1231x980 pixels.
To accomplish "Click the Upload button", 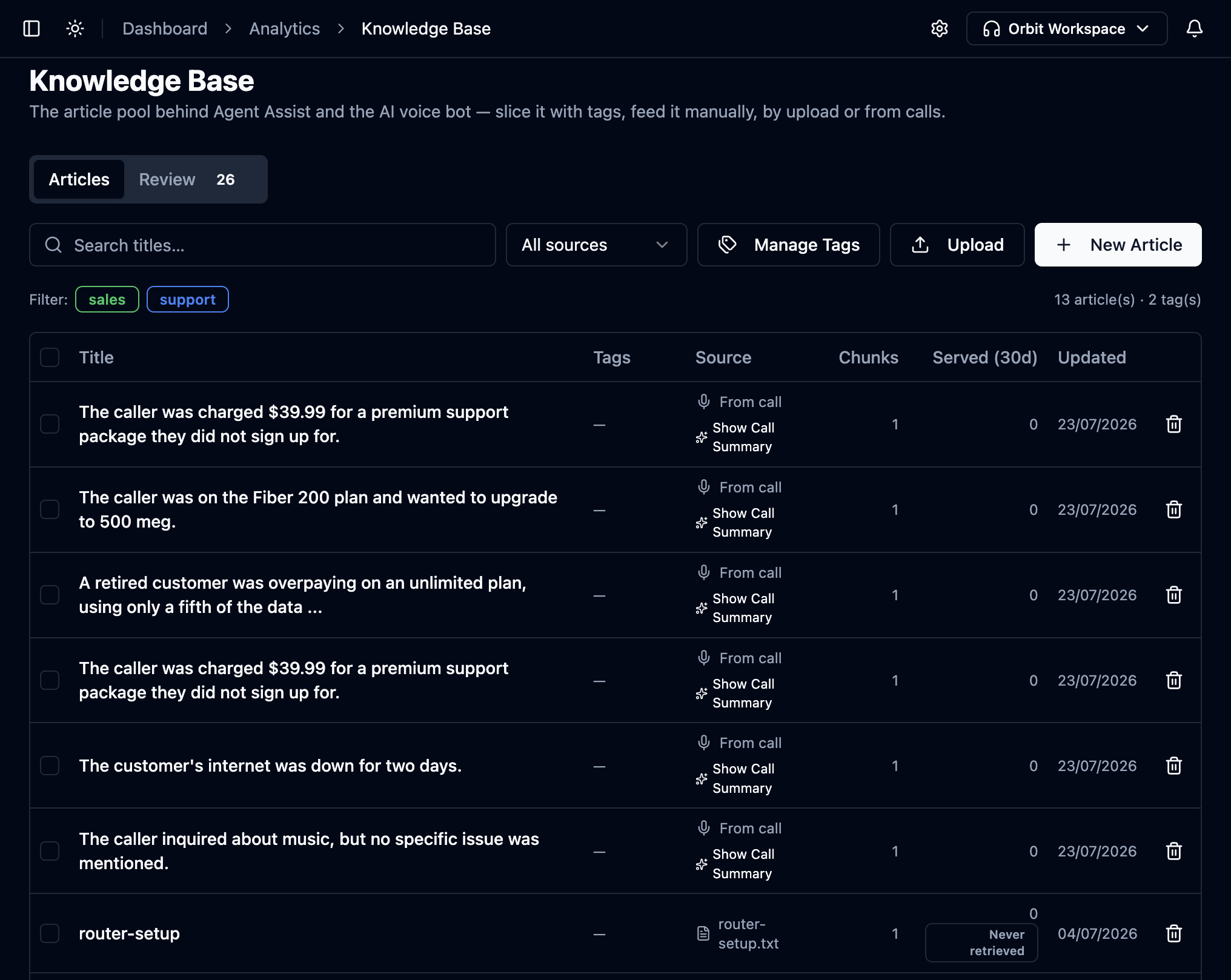I will pos(957,245).
